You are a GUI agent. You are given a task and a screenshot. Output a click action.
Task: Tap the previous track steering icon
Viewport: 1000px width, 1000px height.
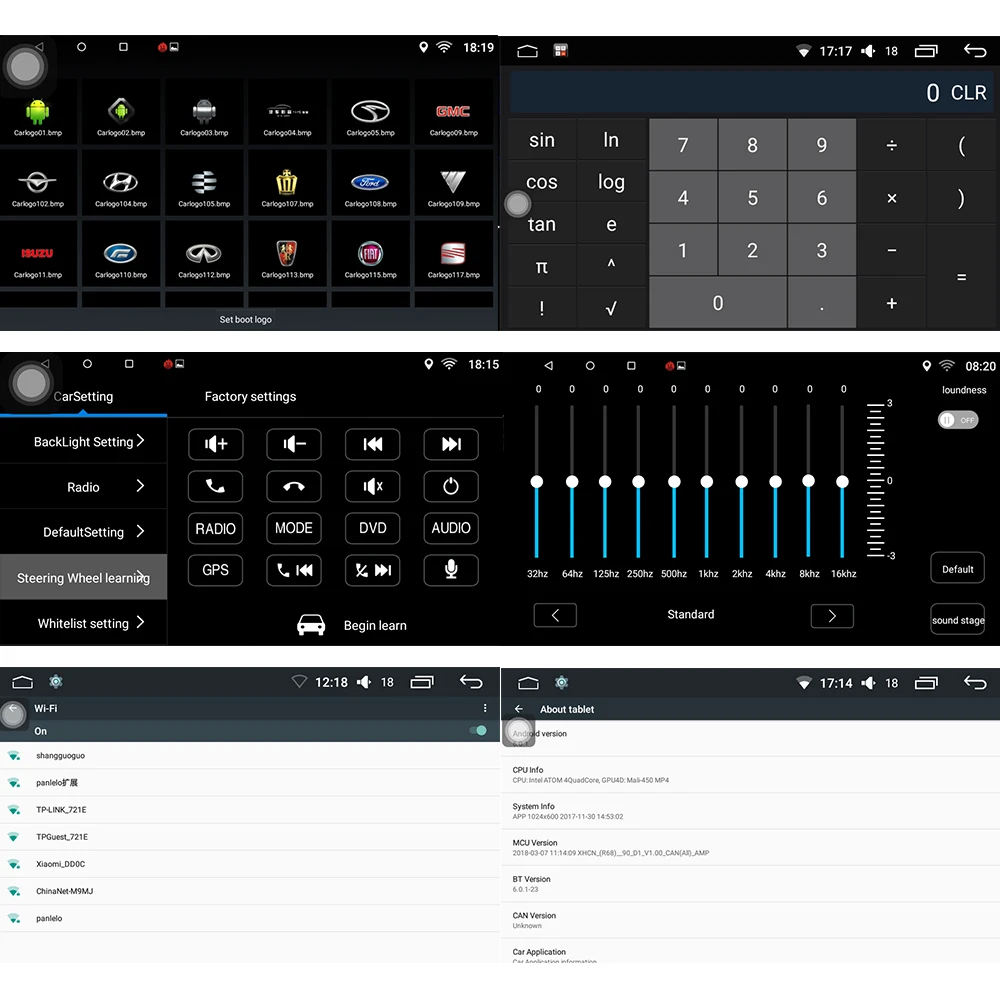pyautogui.click(x=372, y=444)
